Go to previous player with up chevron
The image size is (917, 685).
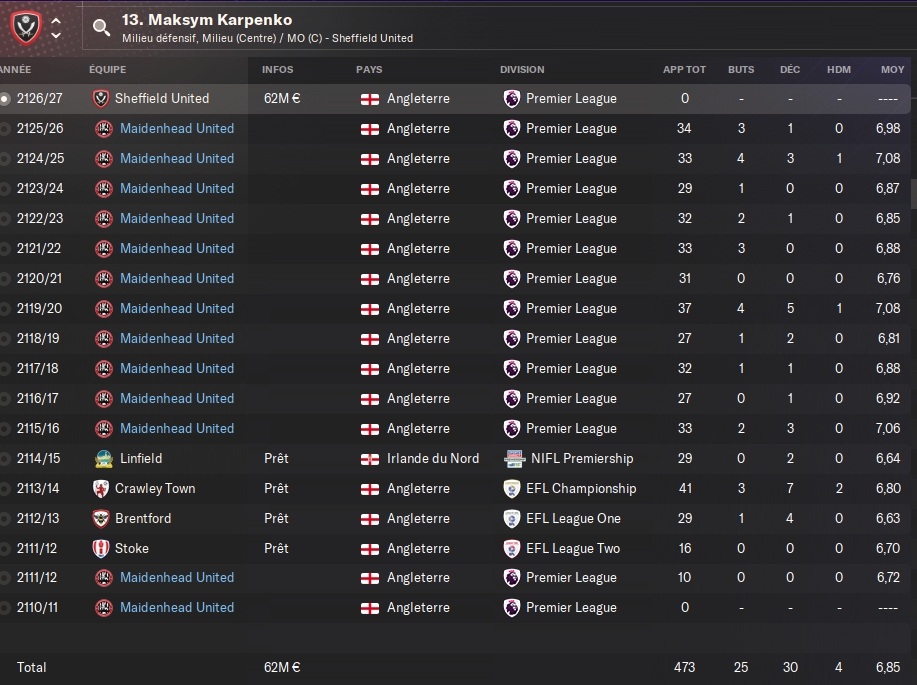[x=56, y=20]
